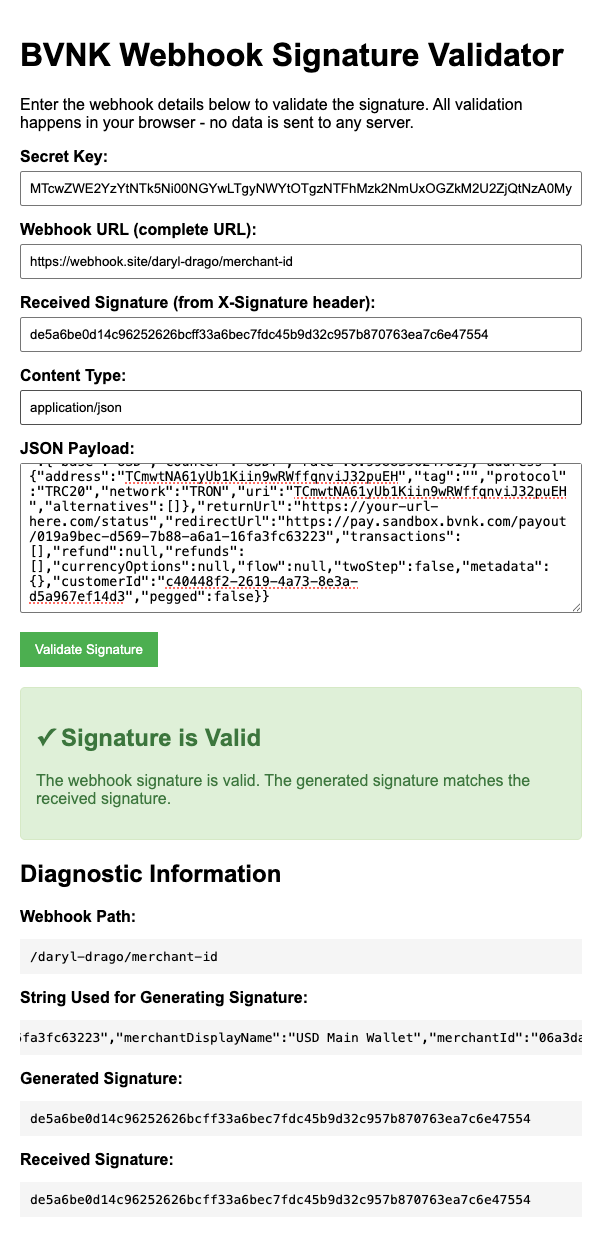
Task: Select the Webhook Path value /daryl-drago/merchant-id
Action: pos(124,956)
